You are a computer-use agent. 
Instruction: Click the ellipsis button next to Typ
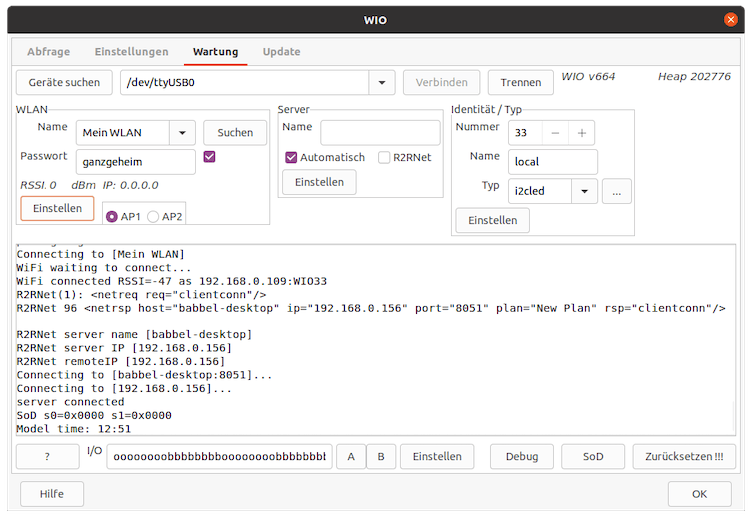tap(616, 191)
